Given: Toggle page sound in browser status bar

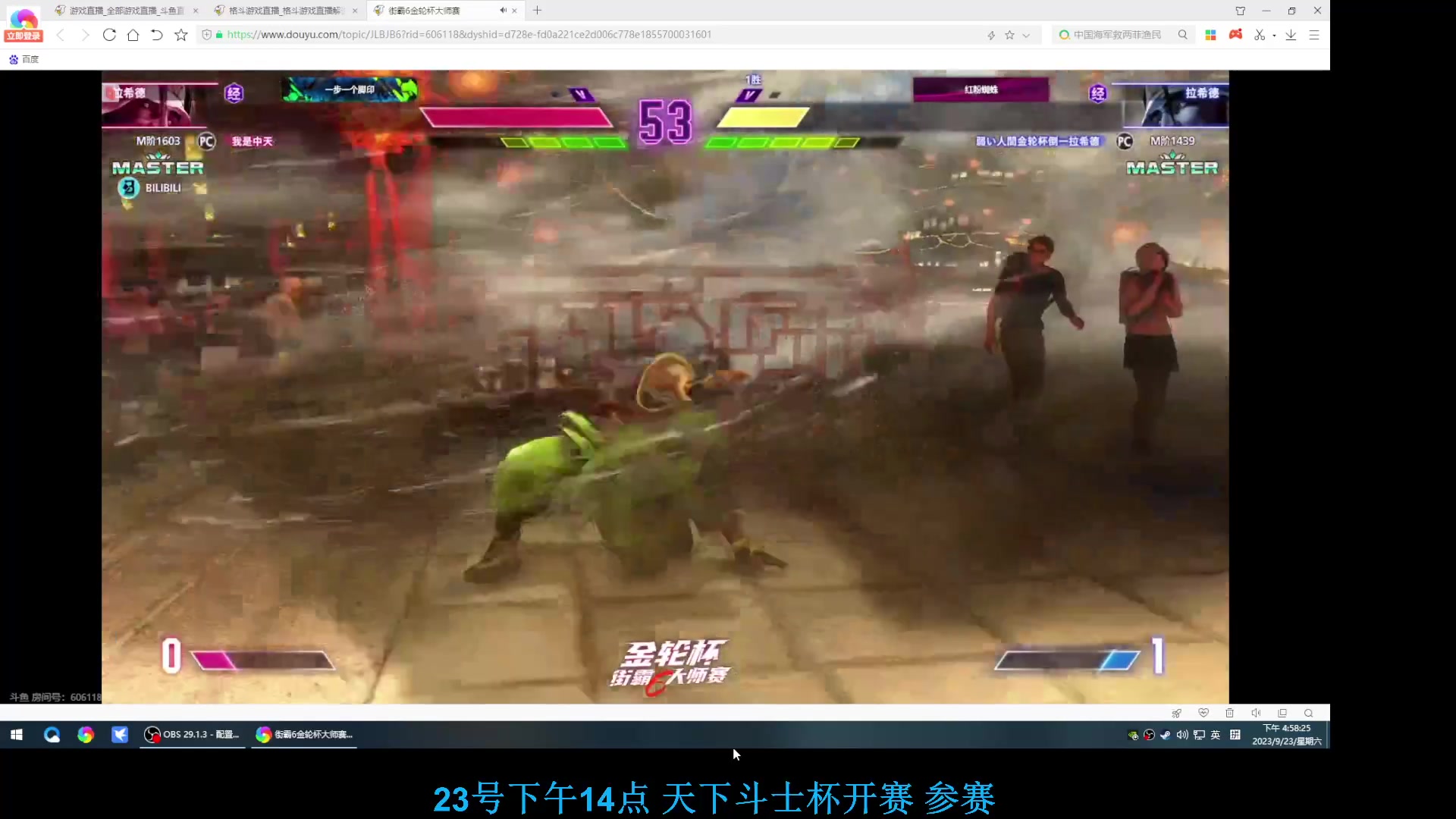Looking at the screenshot, I should 1256,713.
